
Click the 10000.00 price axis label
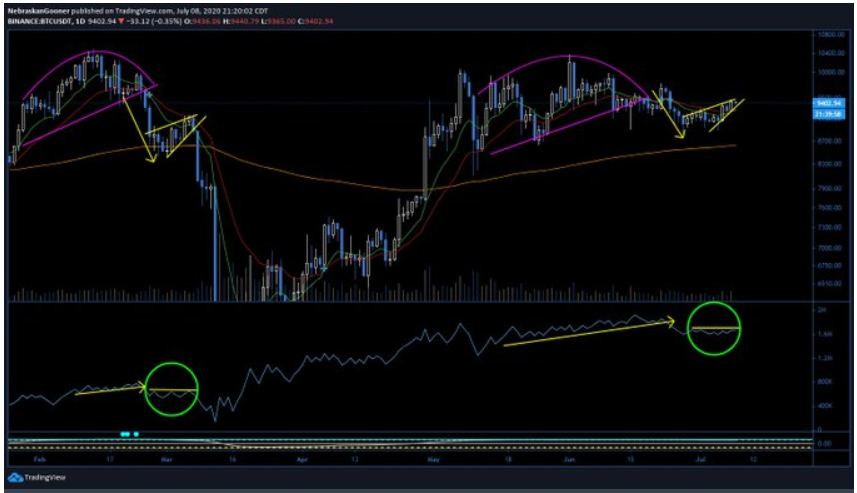(830, 72)
